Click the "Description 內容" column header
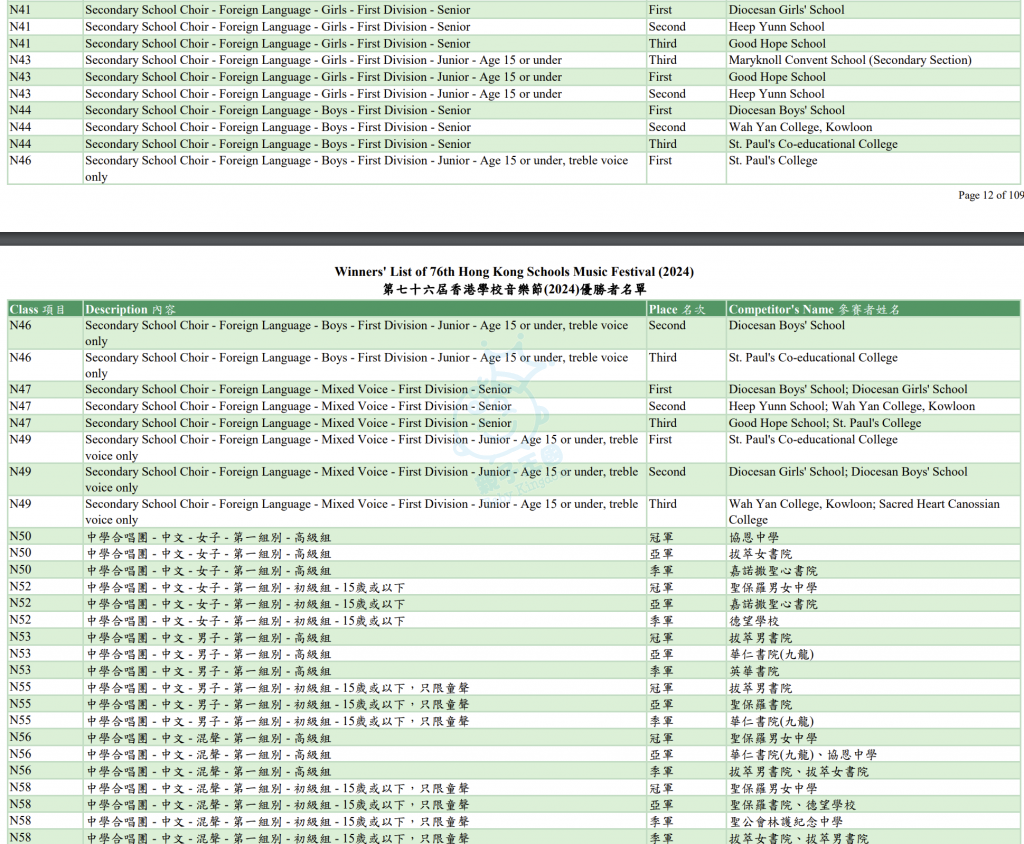This screenshot has height=844, width=1024. tap(130, 310)
